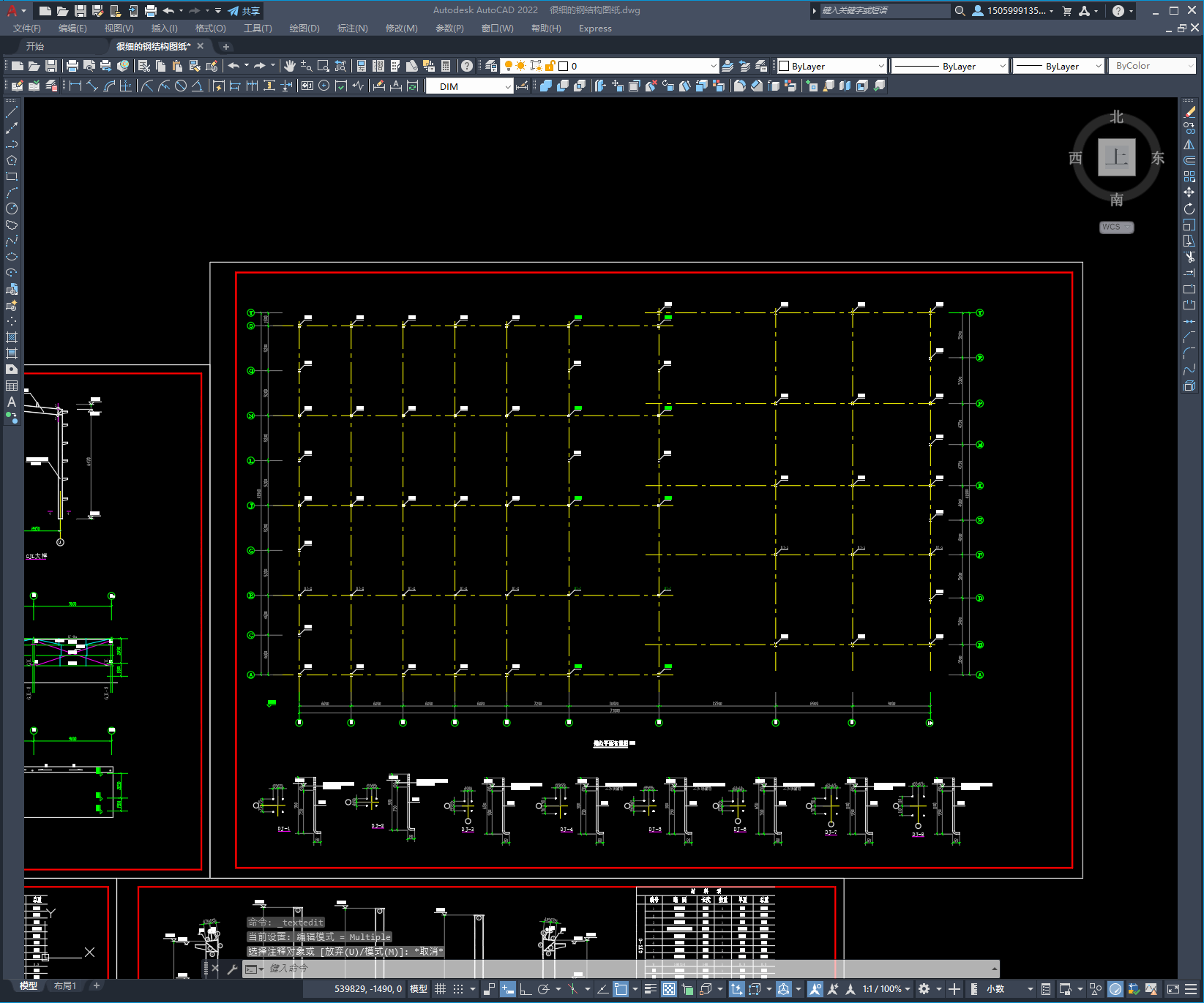This screenshot has height=1003, width=1204.
Task: Select the Circle draw tool
Action: pos(12,209)
